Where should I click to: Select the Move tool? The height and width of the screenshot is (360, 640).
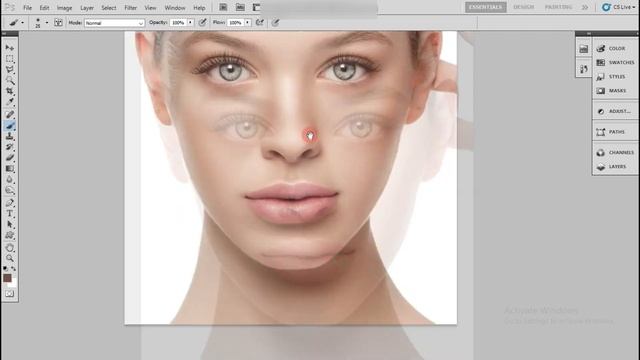tap(10, 48)
